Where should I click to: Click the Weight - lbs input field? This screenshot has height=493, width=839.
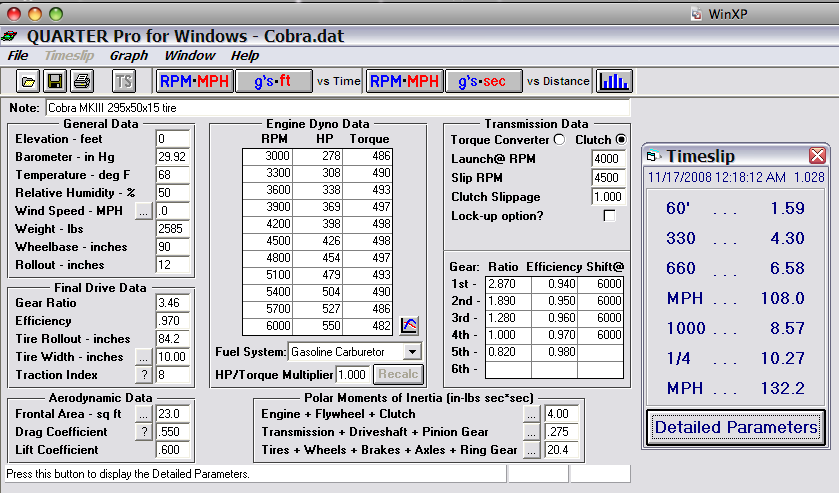[173, 229]
